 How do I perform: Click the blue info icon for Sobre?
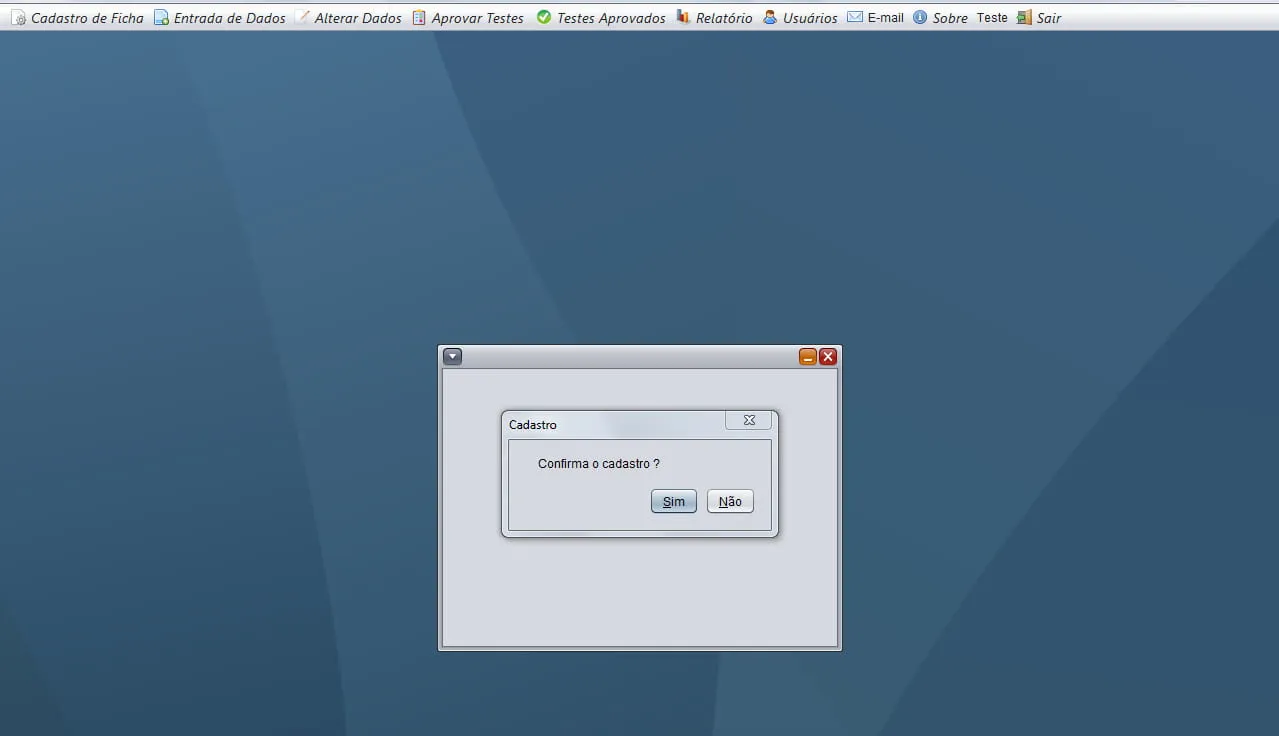click(920, 18)
